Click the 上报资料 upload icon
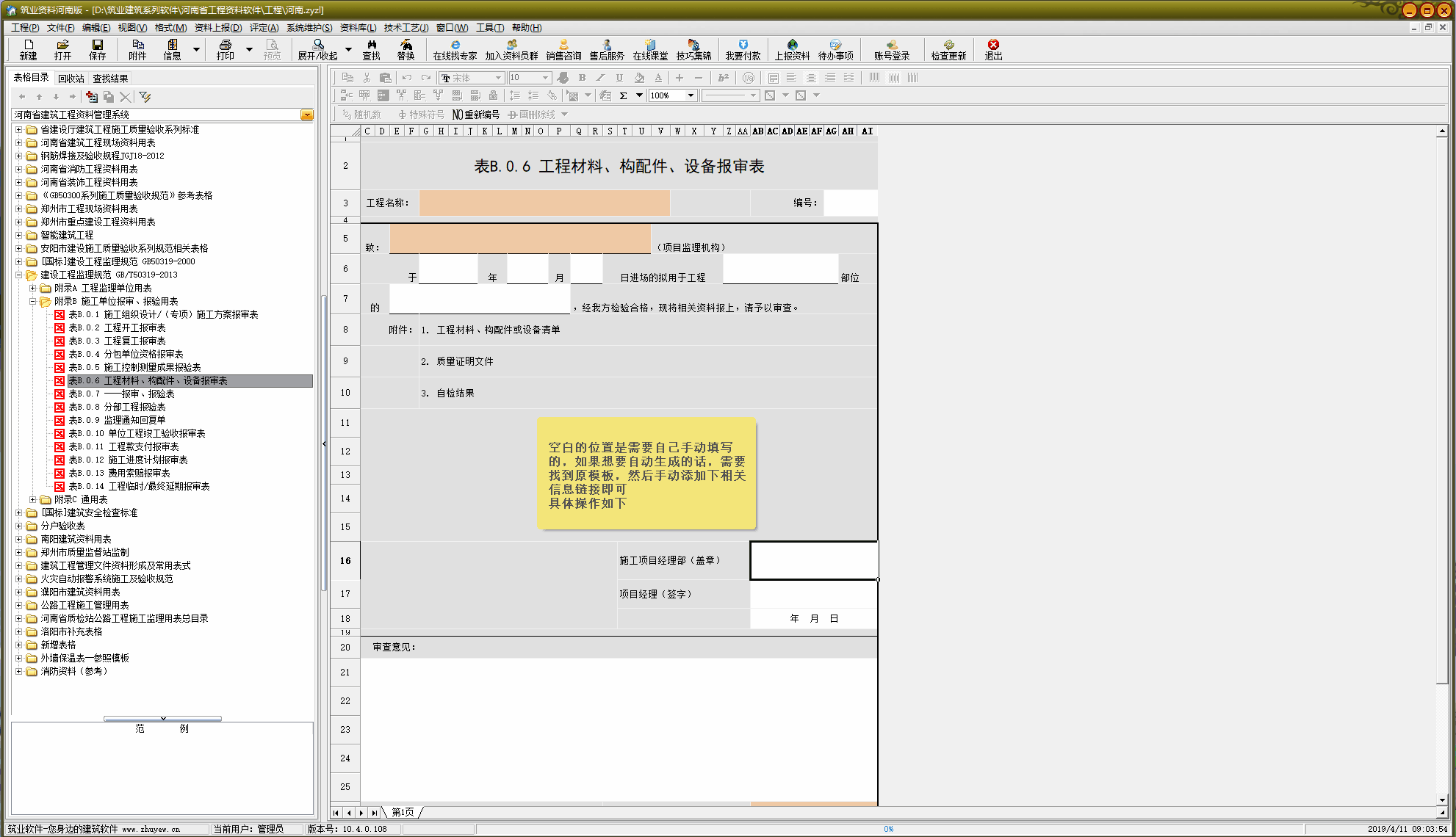 (790, 50)
